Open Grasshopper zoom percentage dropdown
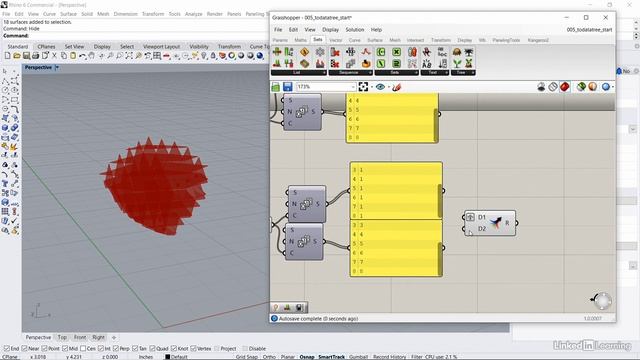 pos(353,87)
